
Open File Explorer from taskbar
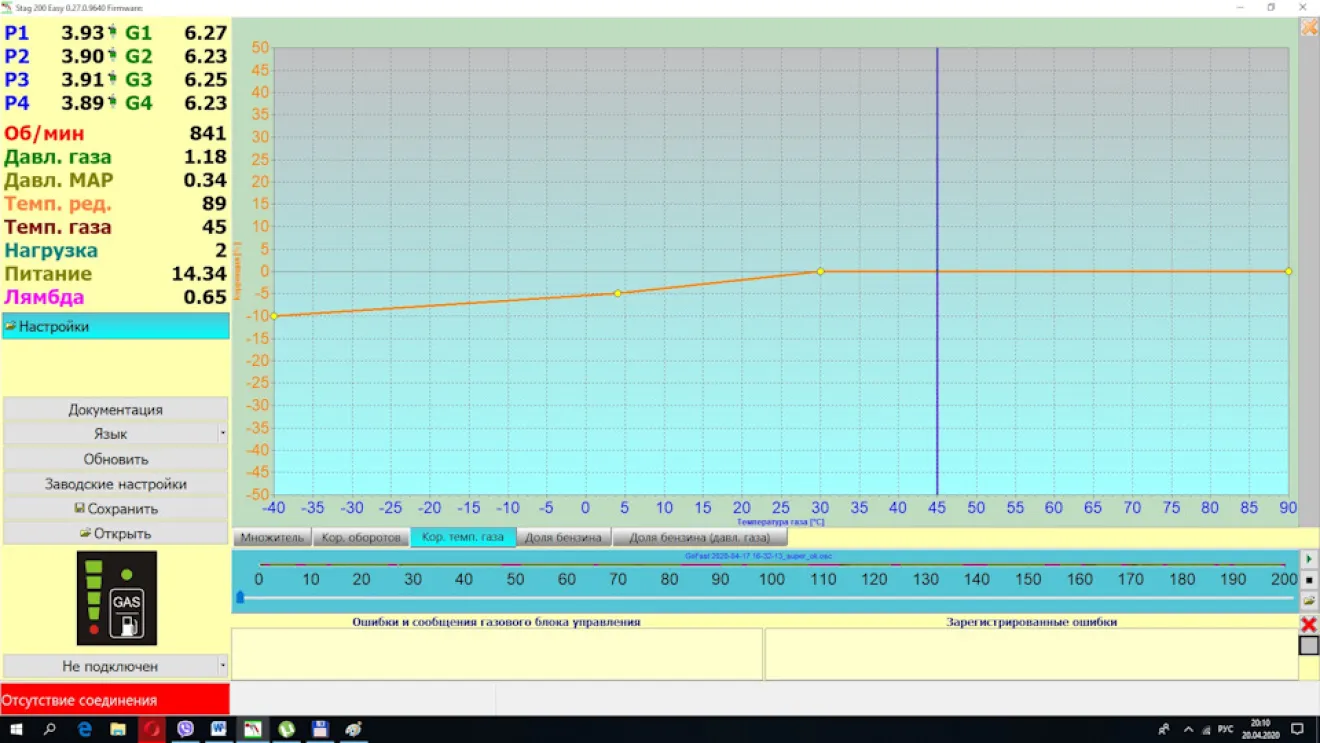(x=118, y=729)
